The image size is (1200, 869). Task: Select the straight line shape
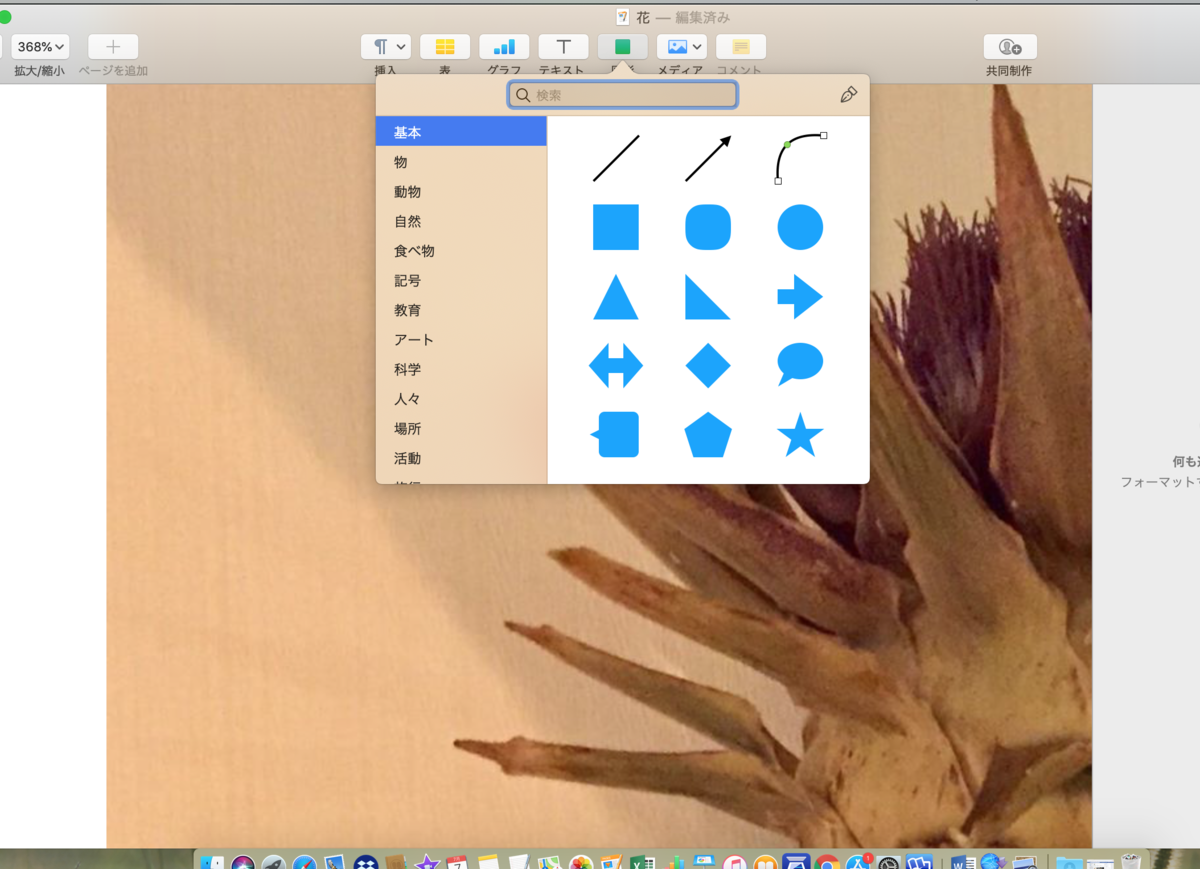click(616, 159)
